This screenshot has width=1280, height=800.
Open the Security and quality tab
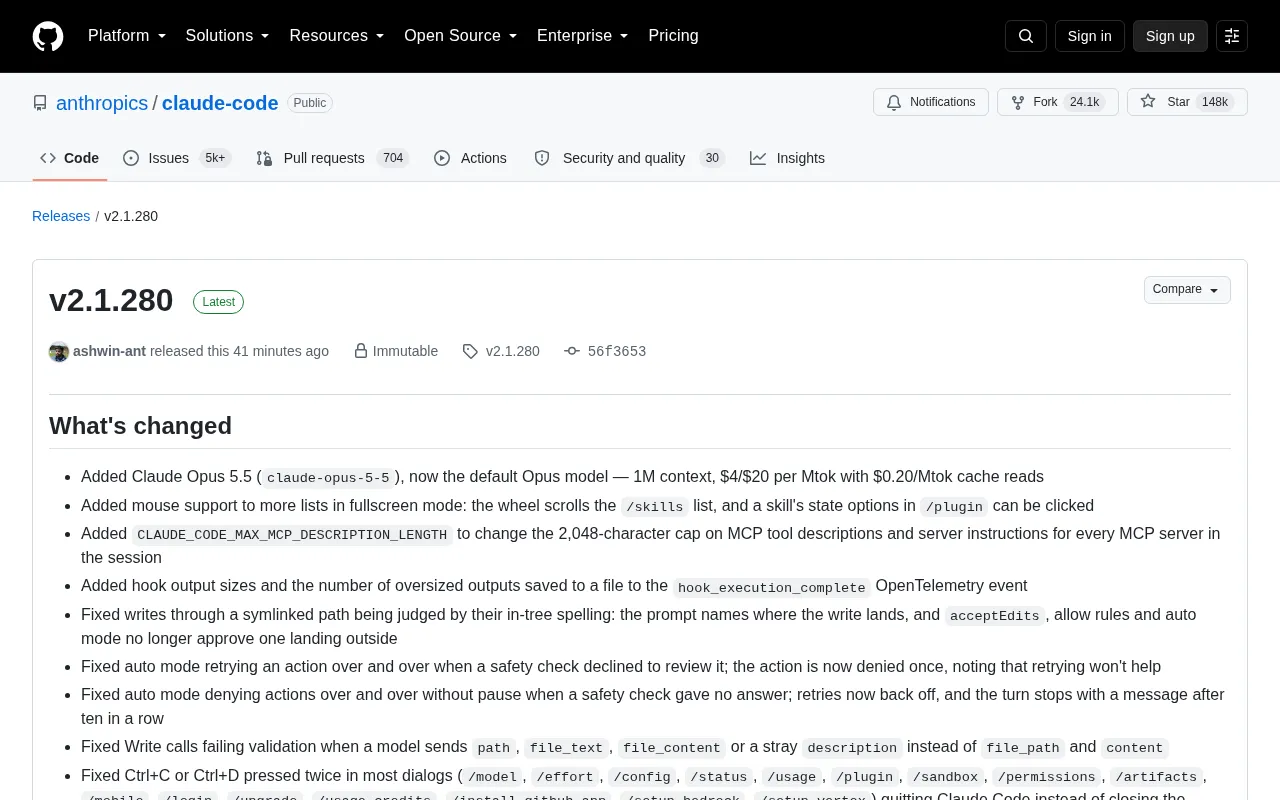coord(629,158)
